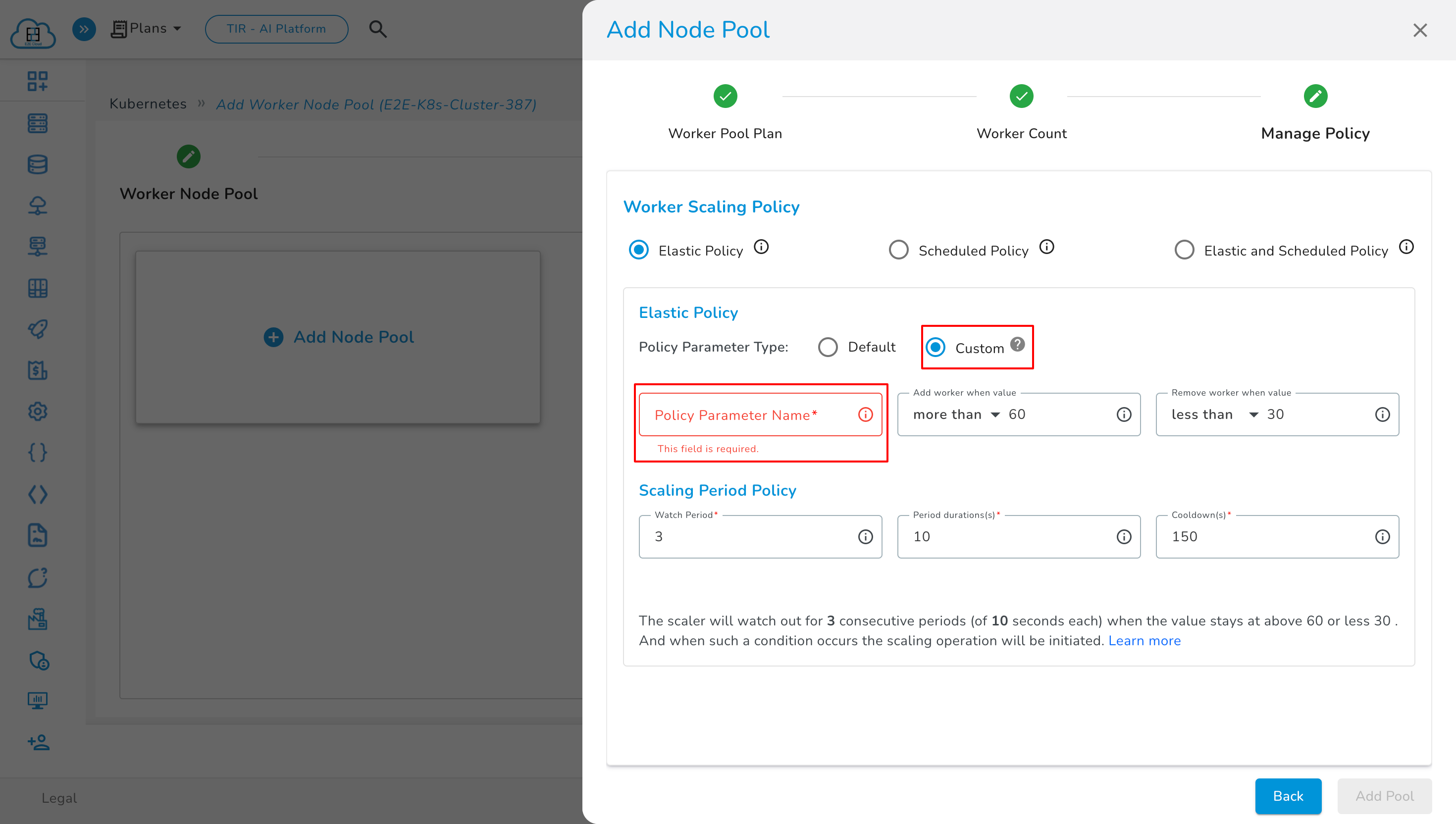Click the Watch Period input field

(x=761, y=537)
